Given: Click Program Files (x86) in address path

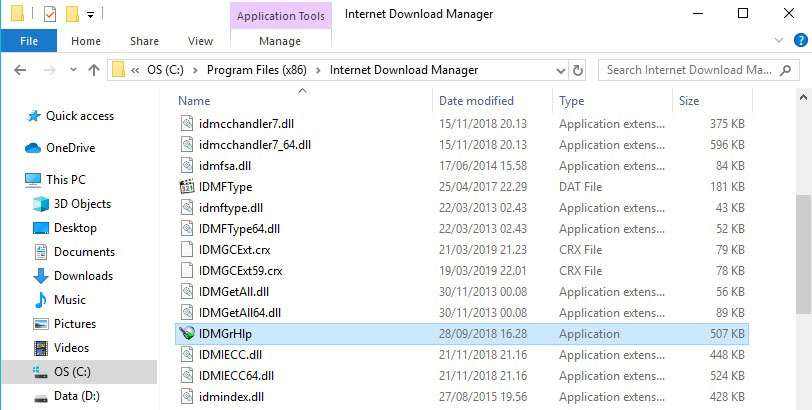Looking at the screenshot, I should coord(257,70).
